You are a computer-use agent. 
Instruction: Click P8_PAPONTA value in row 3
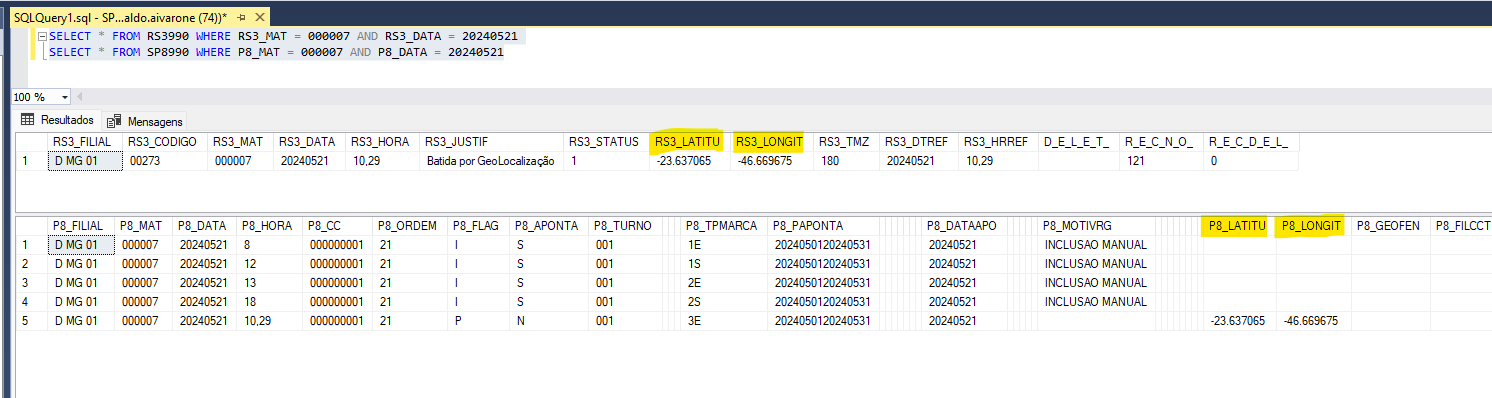click(823, 283)
